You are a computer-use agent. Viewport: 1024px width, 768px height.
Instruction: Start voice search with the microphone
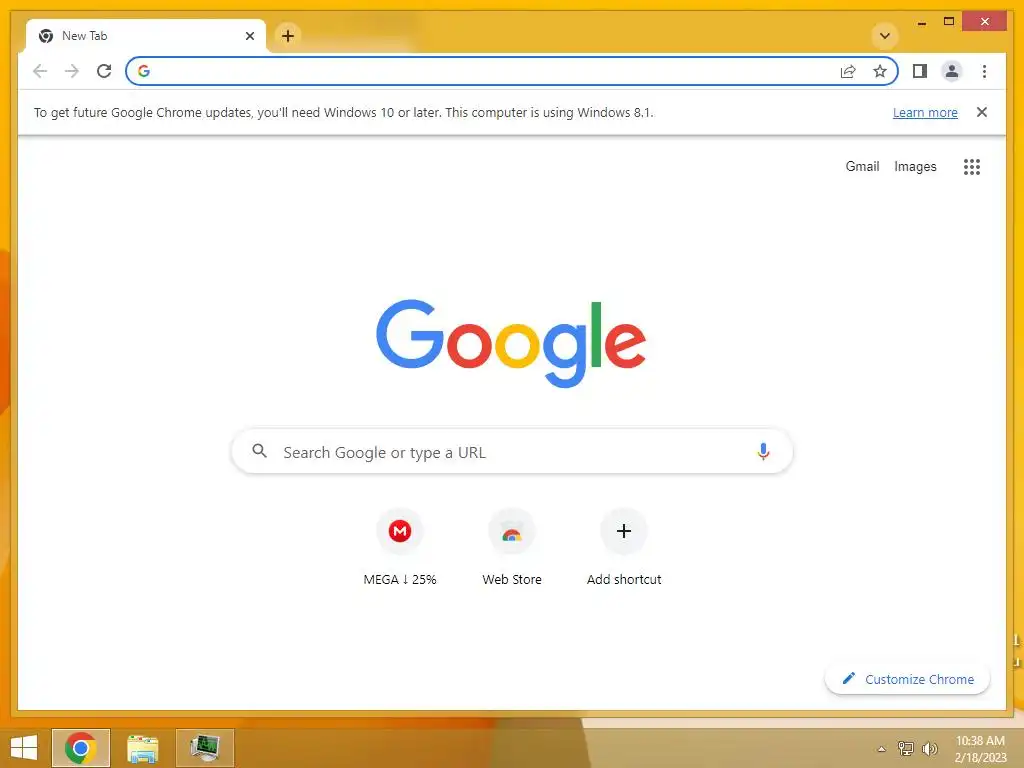(763, 451)
